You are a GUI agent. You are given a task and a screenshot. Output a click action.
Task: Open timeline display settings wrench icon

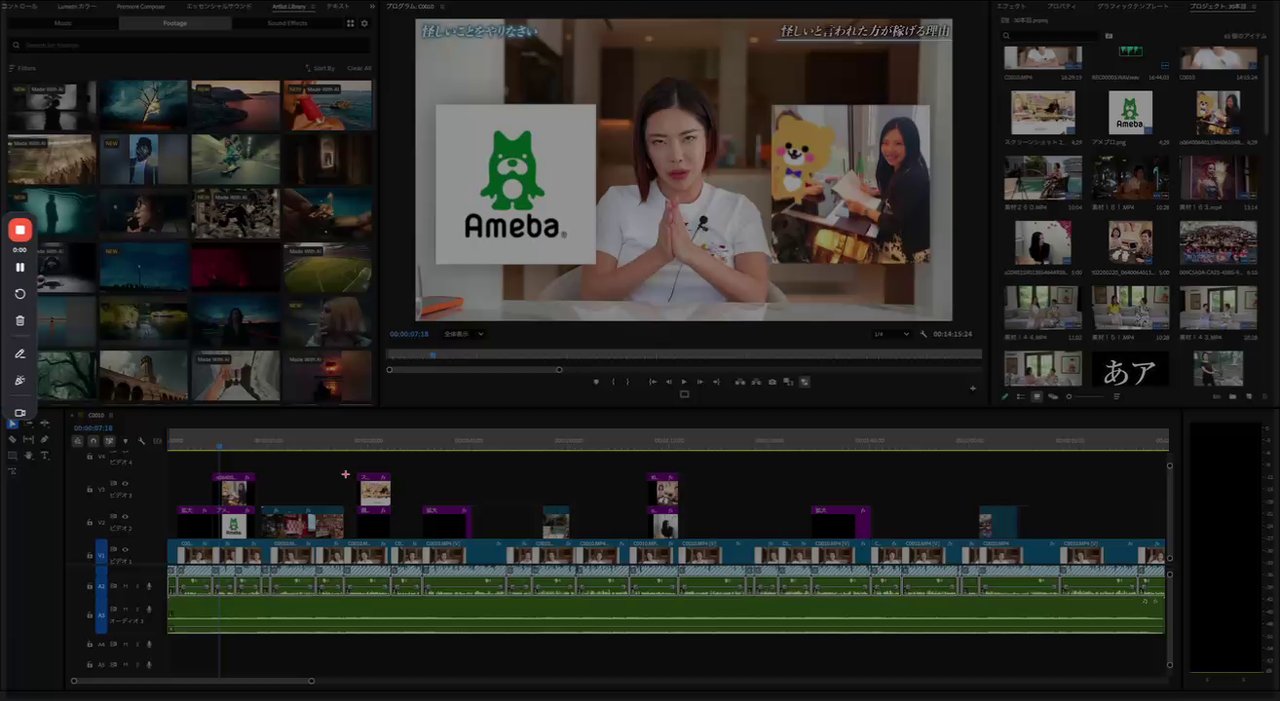pos(141,441)
